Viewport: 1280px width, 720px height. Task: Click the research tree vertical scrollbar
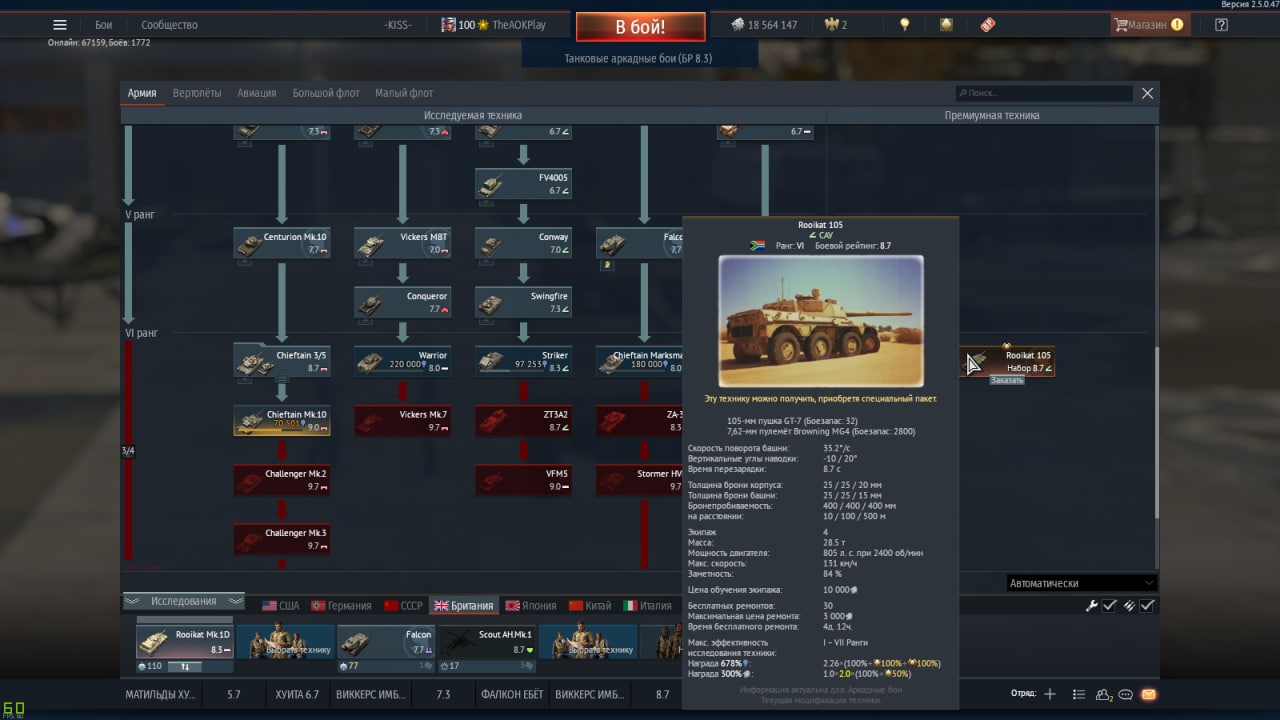[x=1157, y=432]
